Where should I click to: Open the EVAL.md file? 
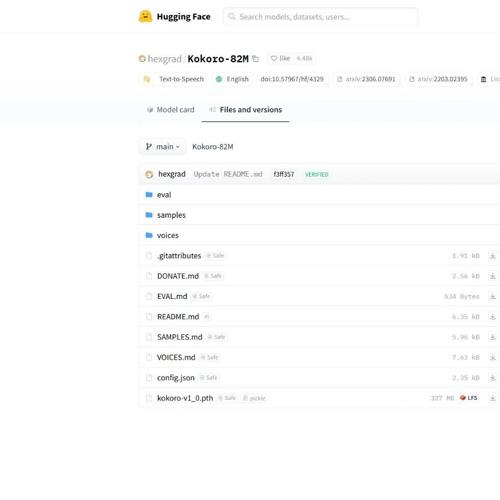pyautogui.click(x=172, y=296)
